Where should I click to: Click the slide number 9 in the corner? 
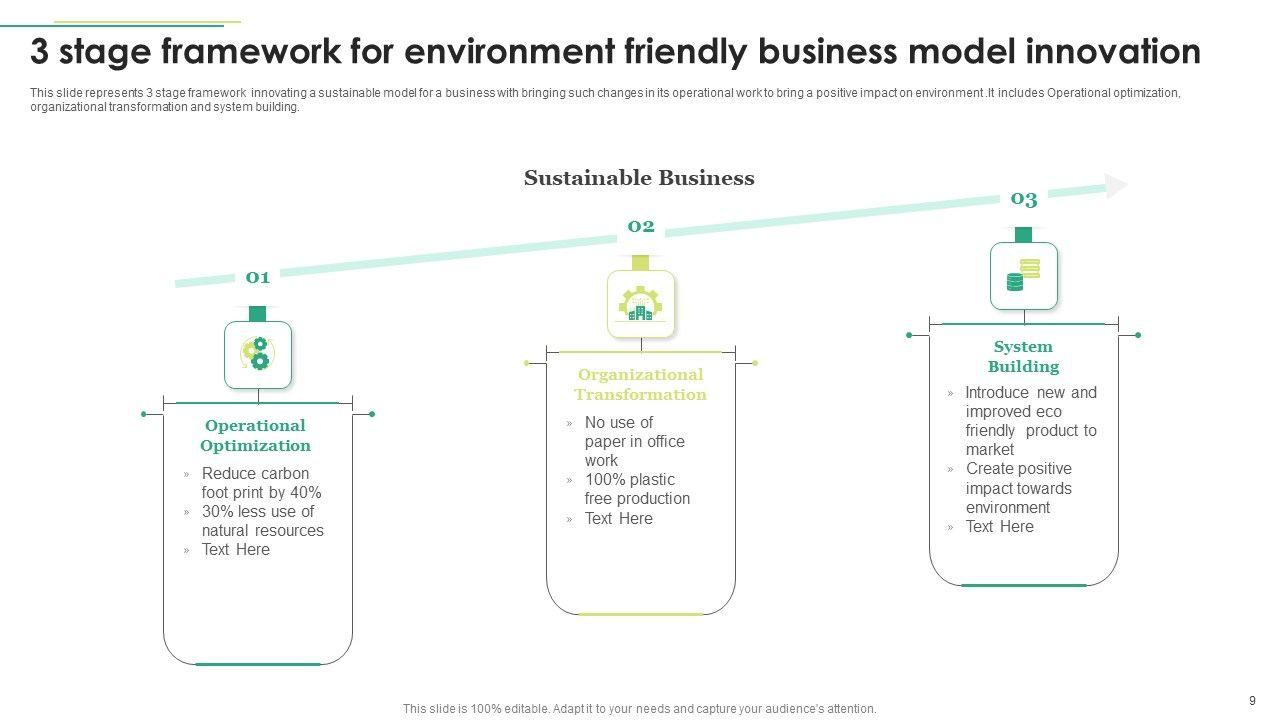(1252, 701)
